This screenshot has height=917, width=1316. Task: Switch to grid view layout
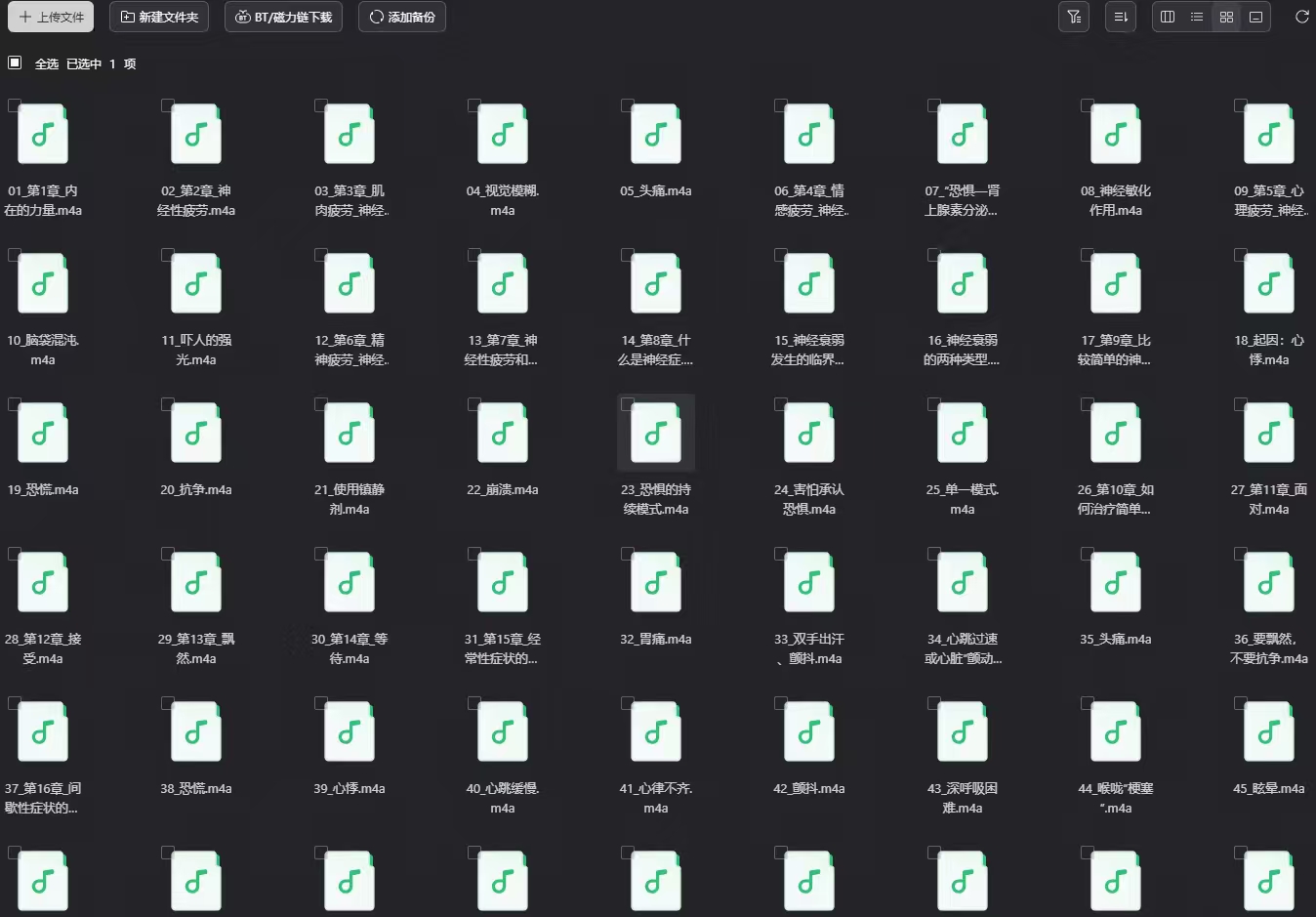click(1226, 17)
